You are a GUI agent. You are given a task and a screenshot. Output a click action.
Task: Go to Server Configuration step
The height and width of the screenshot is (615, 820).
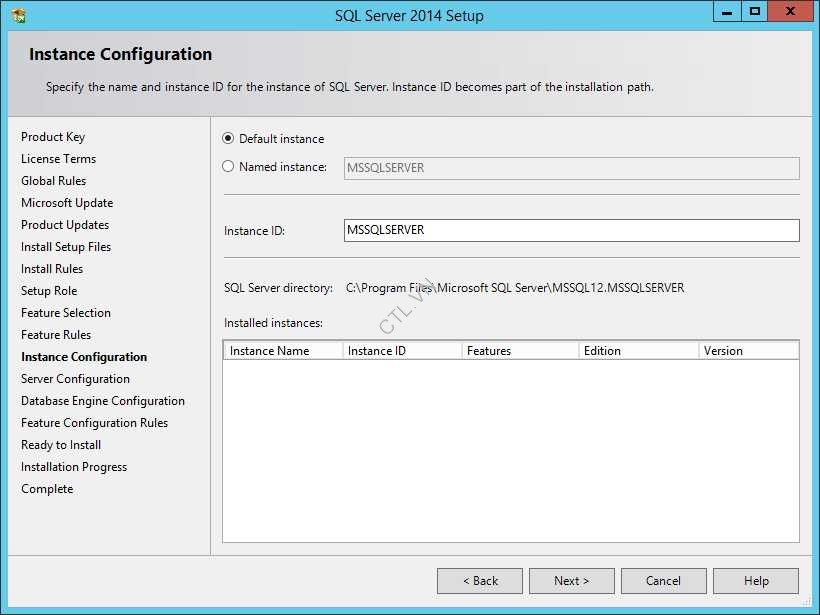click(x=74, y=378)
